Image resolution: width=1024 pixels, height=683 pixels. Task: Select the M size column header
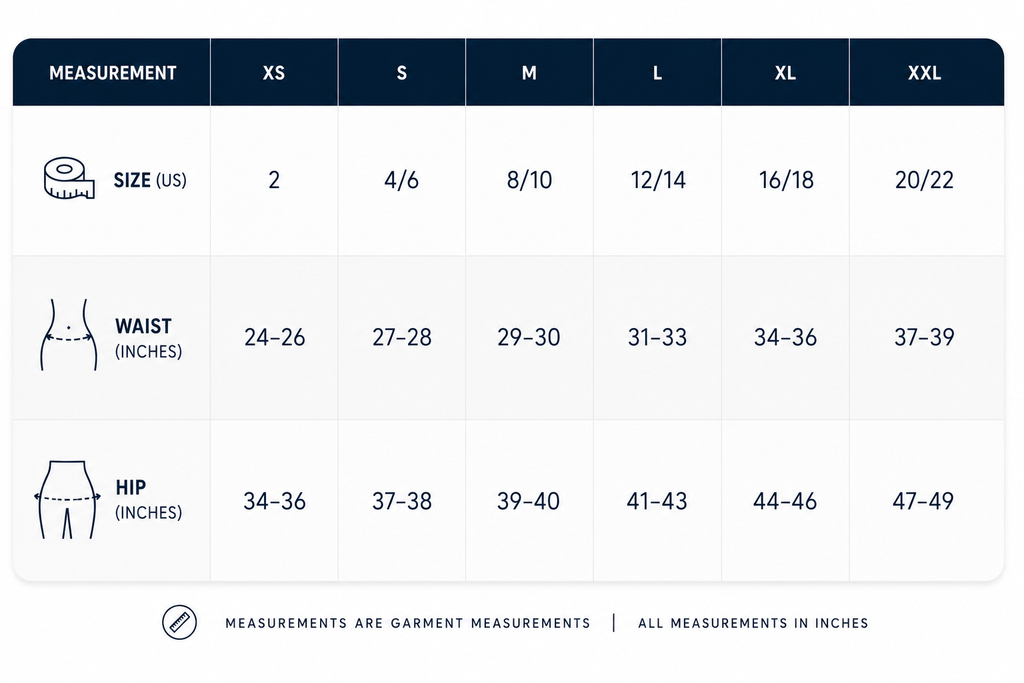tap(530, 72)
